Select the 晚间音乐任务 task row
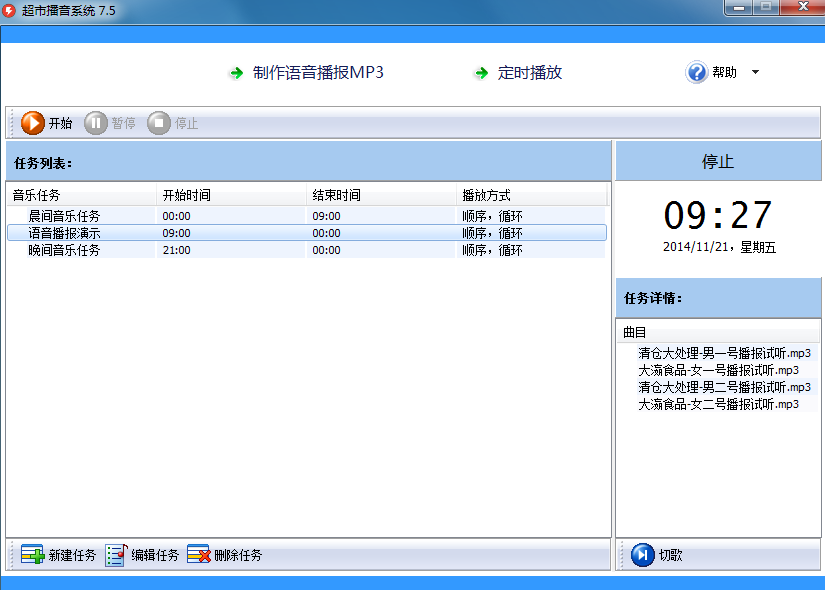The image size is (825, 590). coord(306,250)
